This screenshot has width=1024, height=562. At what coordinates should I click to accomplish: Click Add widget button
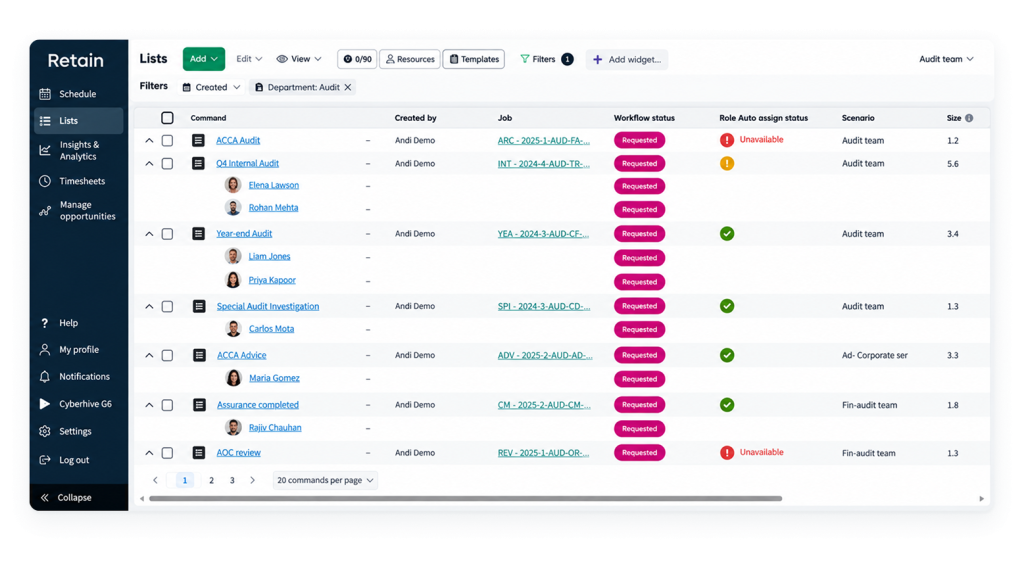tap(626, 59)
